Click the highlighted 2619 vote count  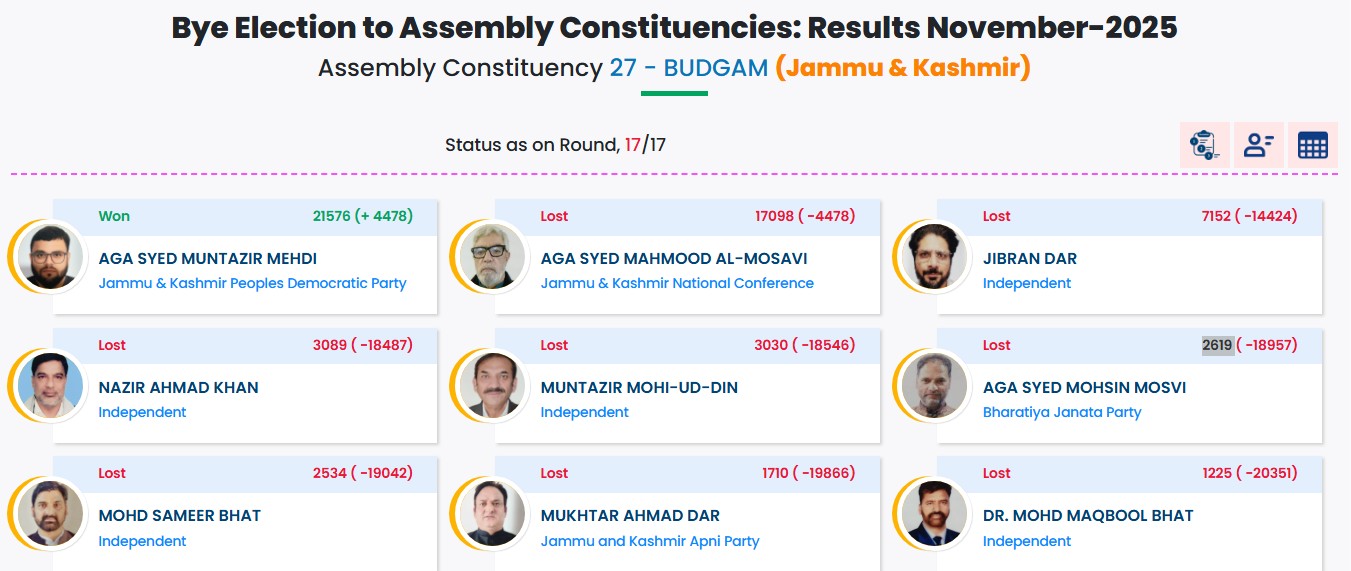coord(1217,345)
